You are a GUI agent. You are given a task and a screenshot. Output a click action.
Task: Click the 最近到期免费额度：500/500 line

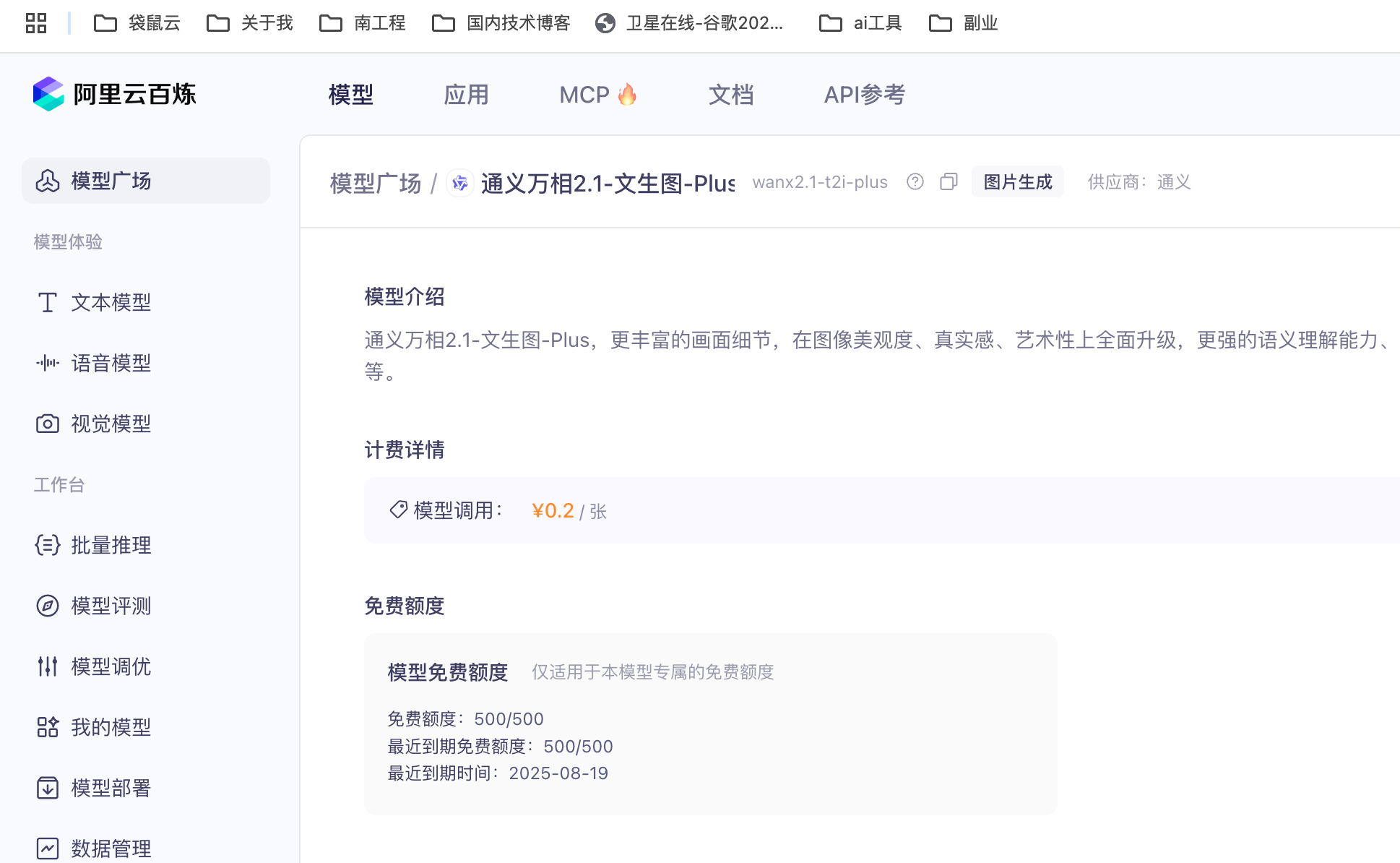point(500,747)
